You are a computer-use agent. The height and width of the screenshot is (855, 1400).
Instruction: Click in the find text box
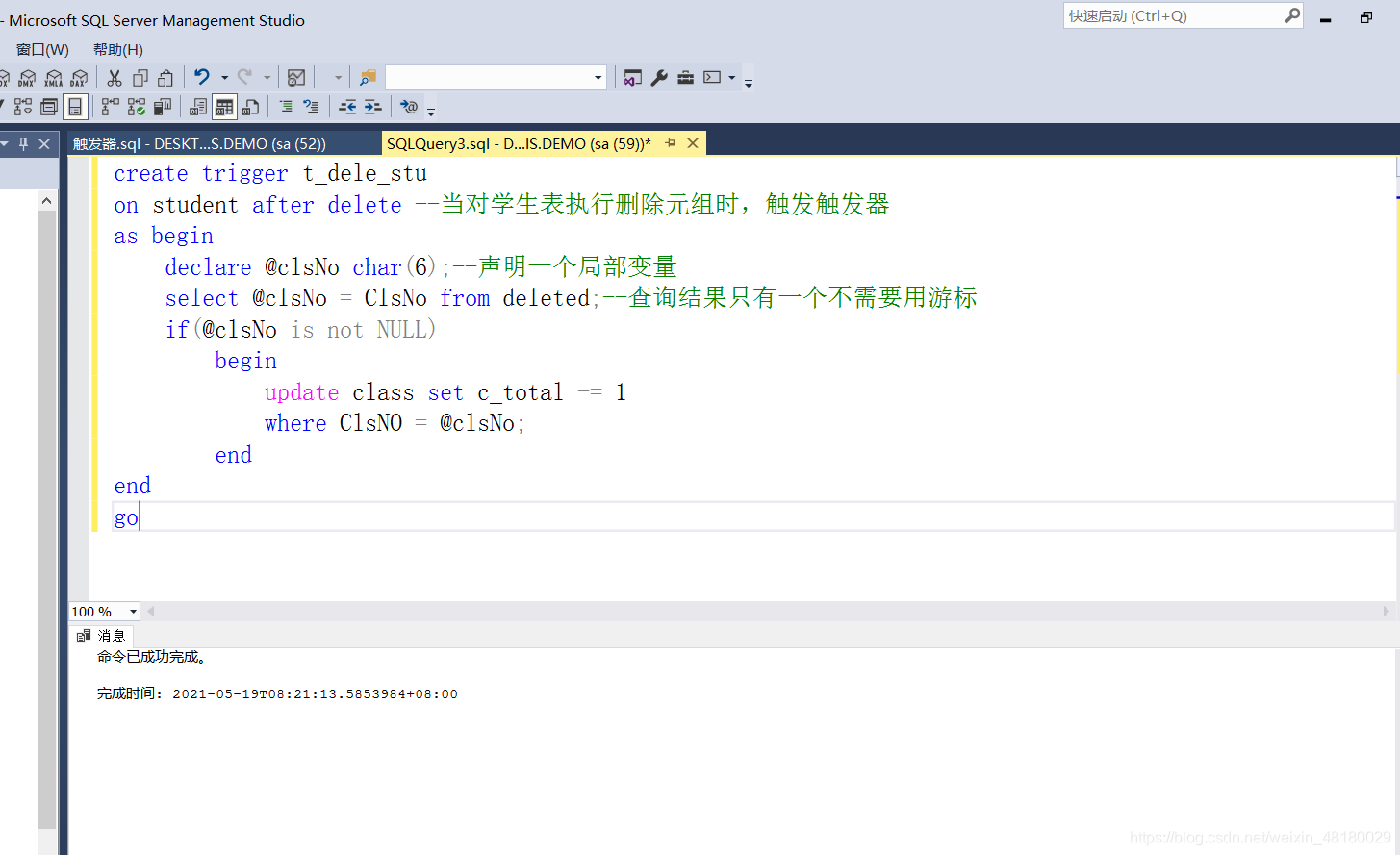tap(488, 78)
